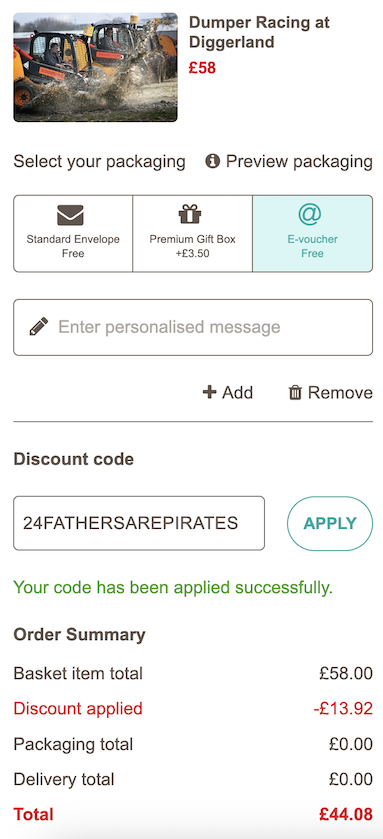Choose Premium Gift Box +£3.50 option

point(193,234)
